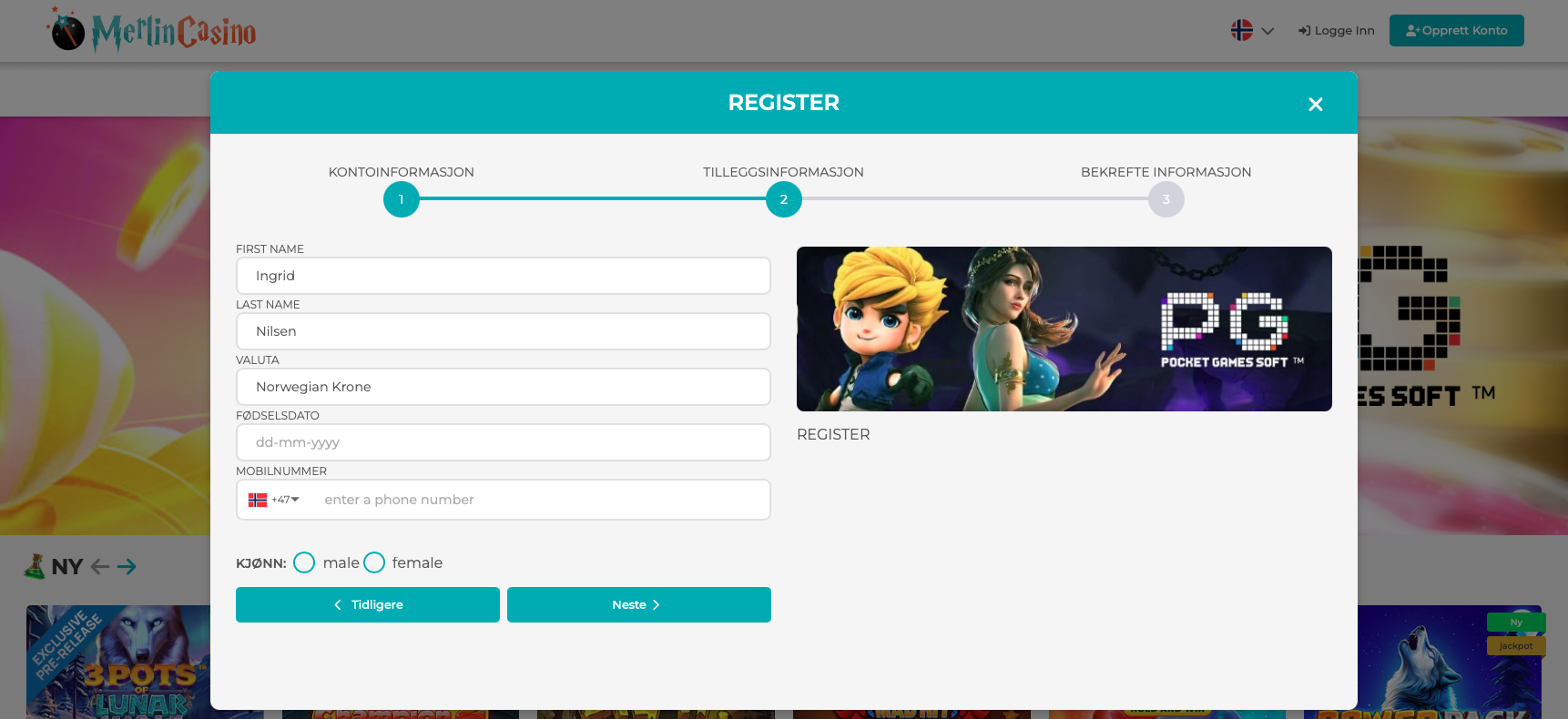This screenshot has width=1568, height=719.
Task: Click step 3 circle Bekrefte Informasjon
Action: [1166, 199]
